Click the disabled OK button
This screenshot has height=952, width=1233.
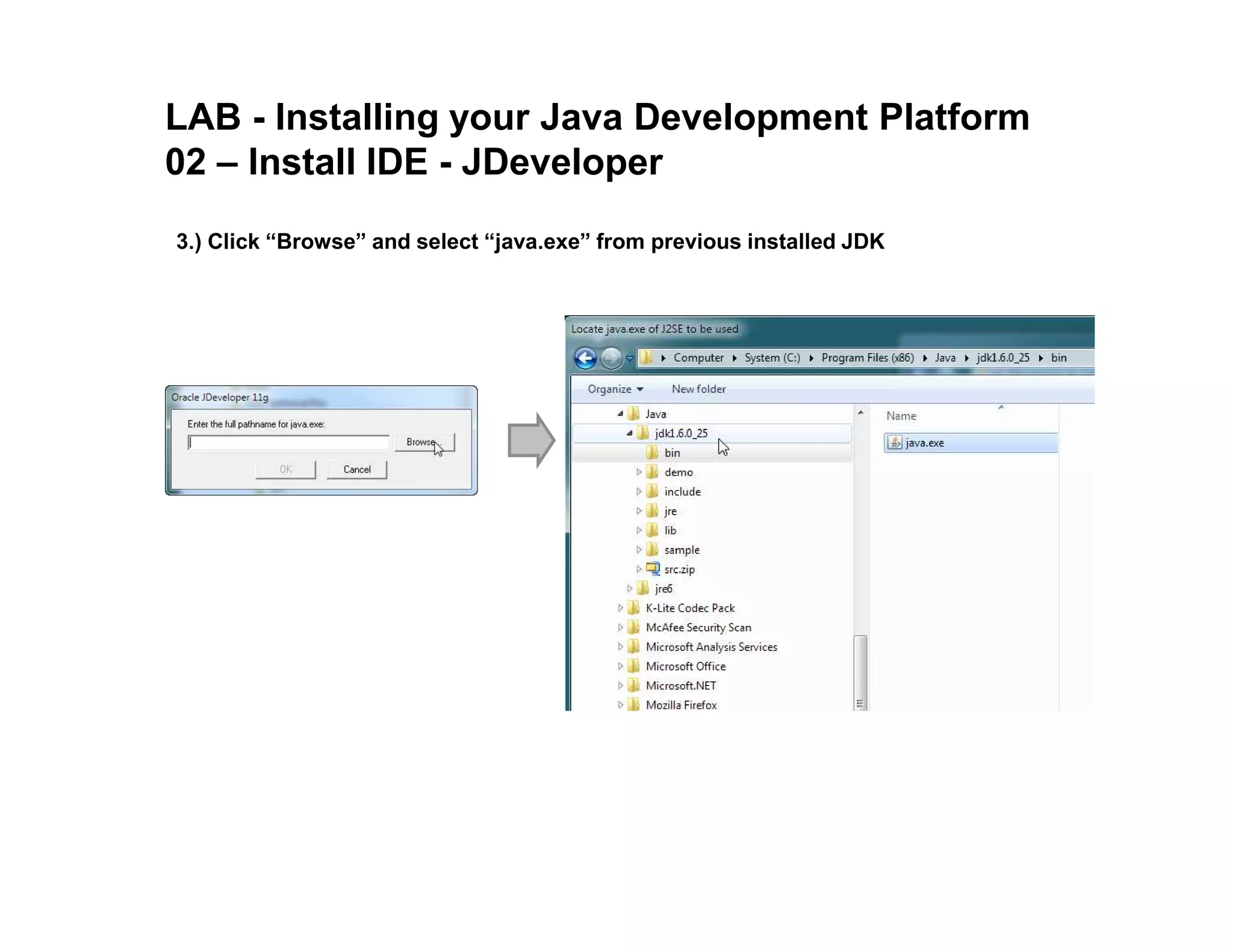click(285, 469)
